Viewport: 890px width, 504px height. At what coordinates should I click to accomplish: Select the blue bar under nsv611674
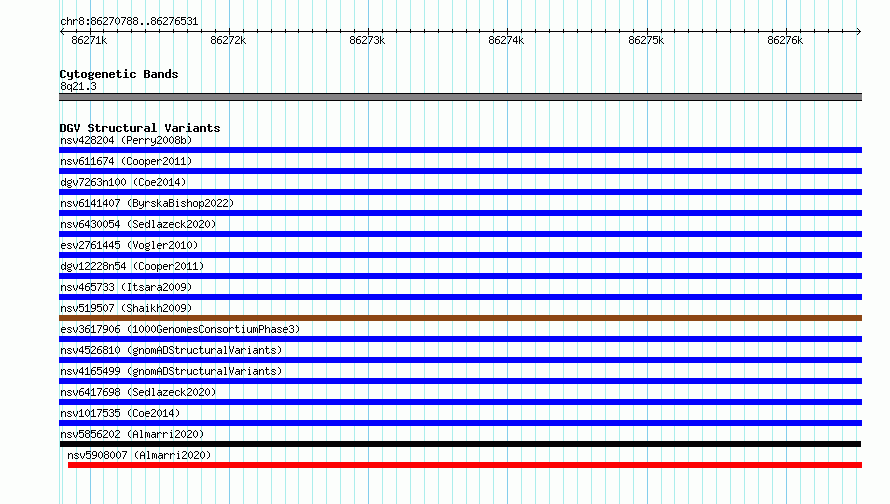460,171
